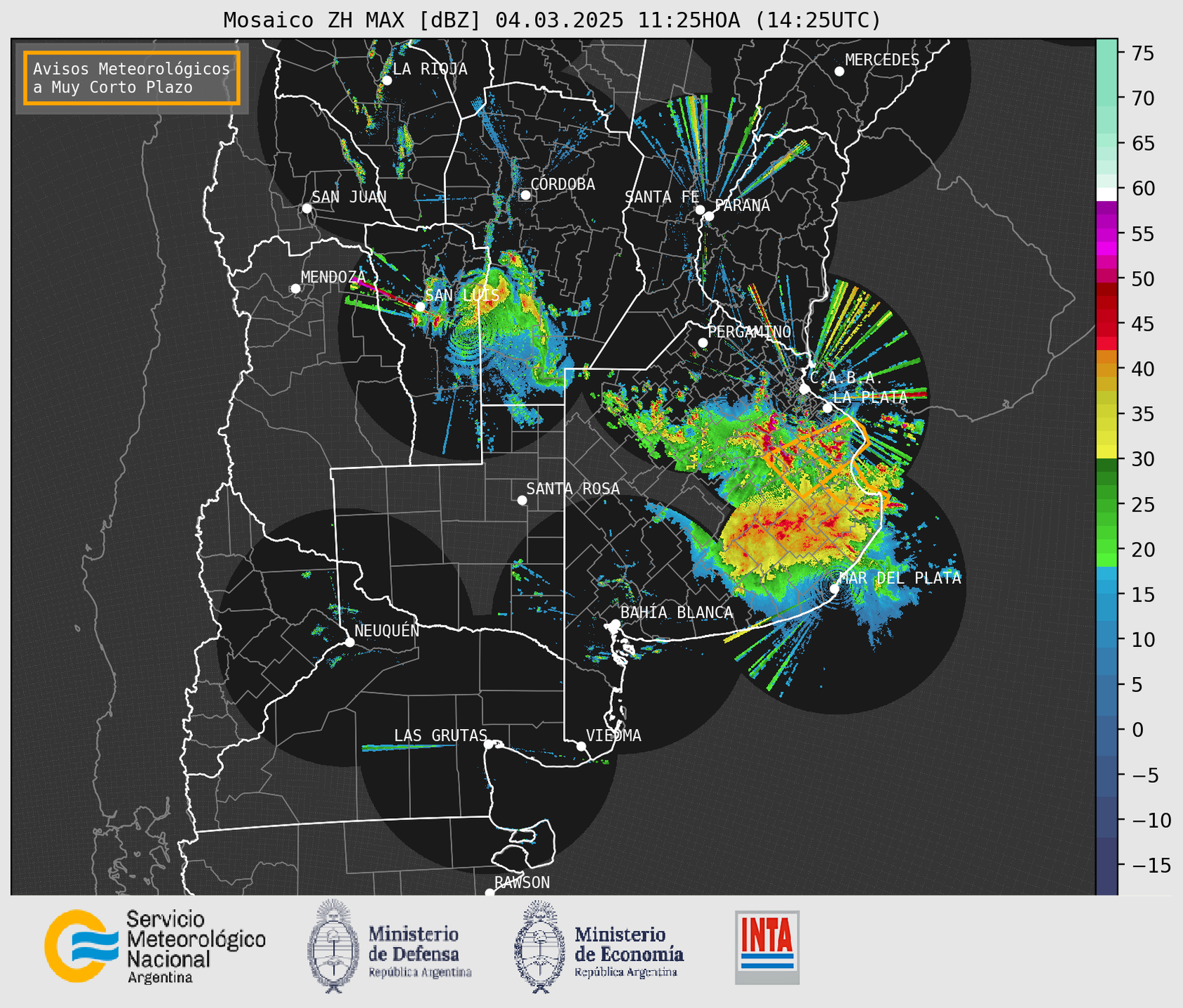Select the Rawson city marker dot
Screen dimensions: 1183x1008
489,892
